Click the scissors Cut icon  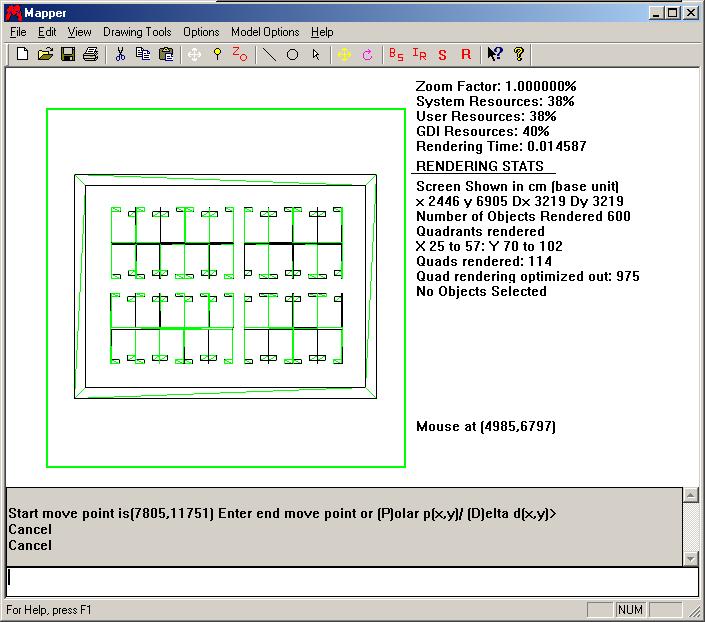[x=120, y=54]
